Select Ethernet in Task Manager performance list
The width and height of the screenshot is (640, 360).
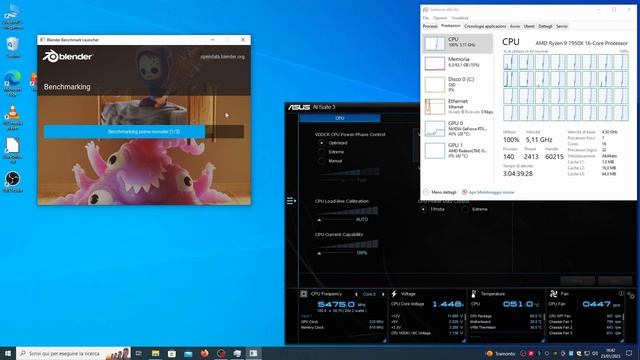point(458,107)
